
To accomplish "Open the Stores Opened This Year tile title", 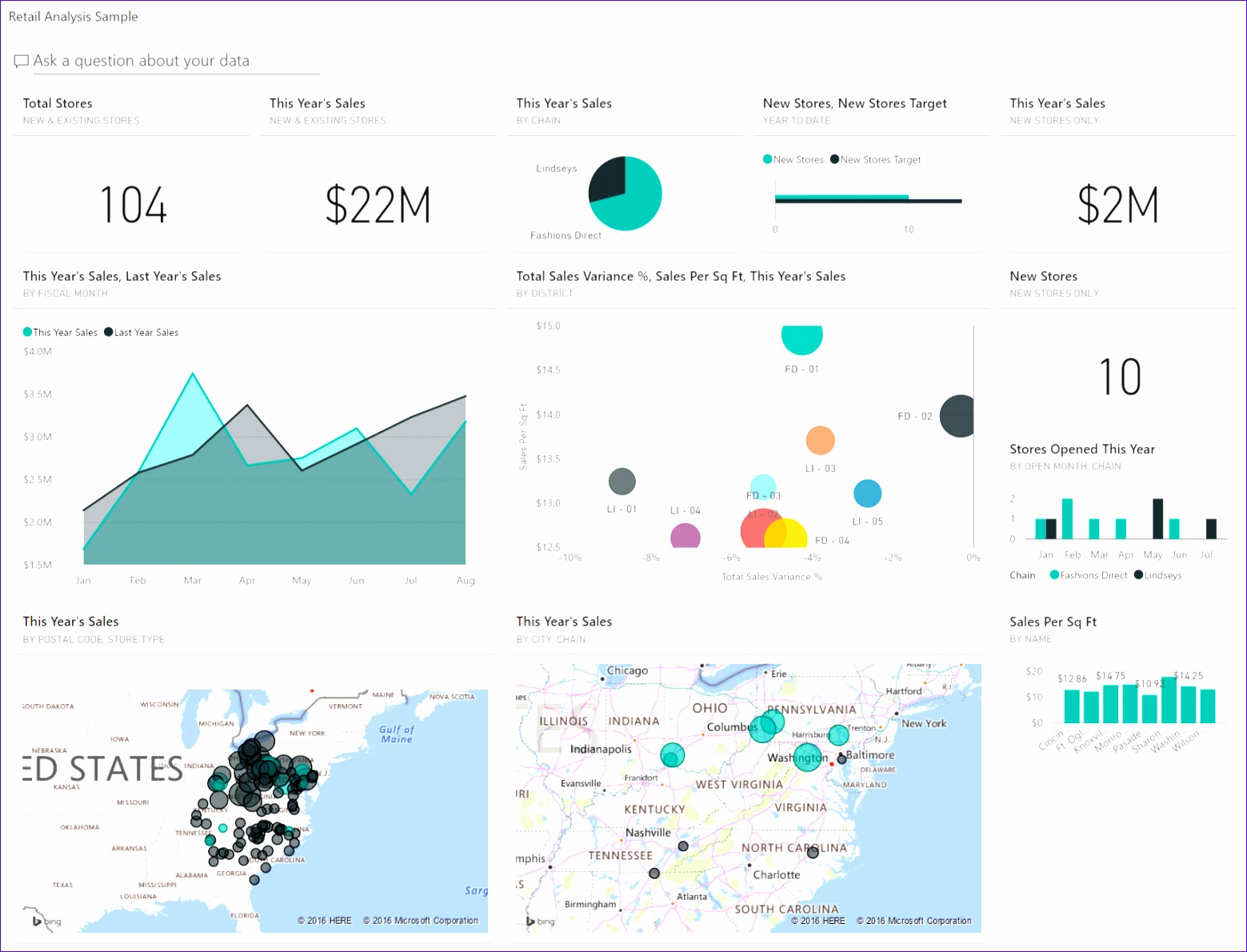I will click(1082, 449).
